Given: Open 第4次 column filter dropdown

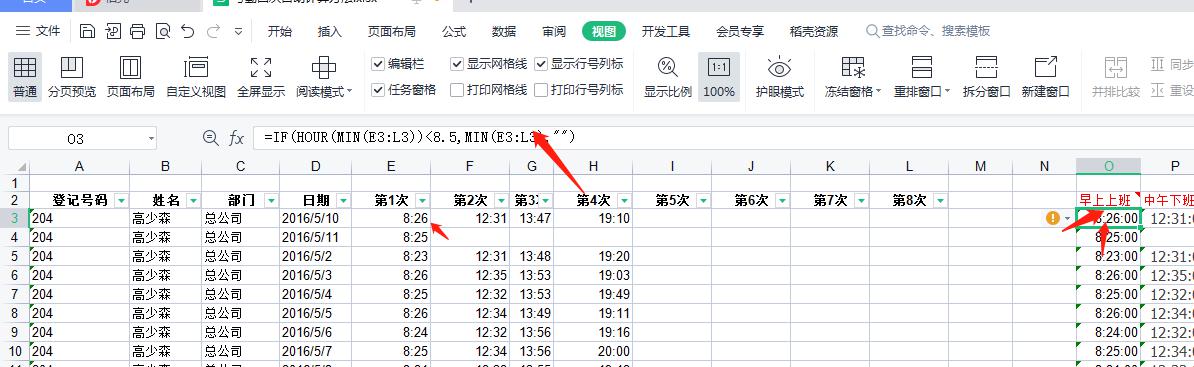Looking at the screenshot, I should point(624,200).
